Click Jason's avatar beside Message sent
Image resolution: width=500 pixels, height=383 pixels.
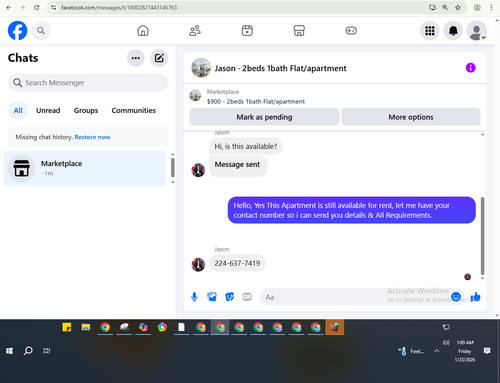pos(198,170)
